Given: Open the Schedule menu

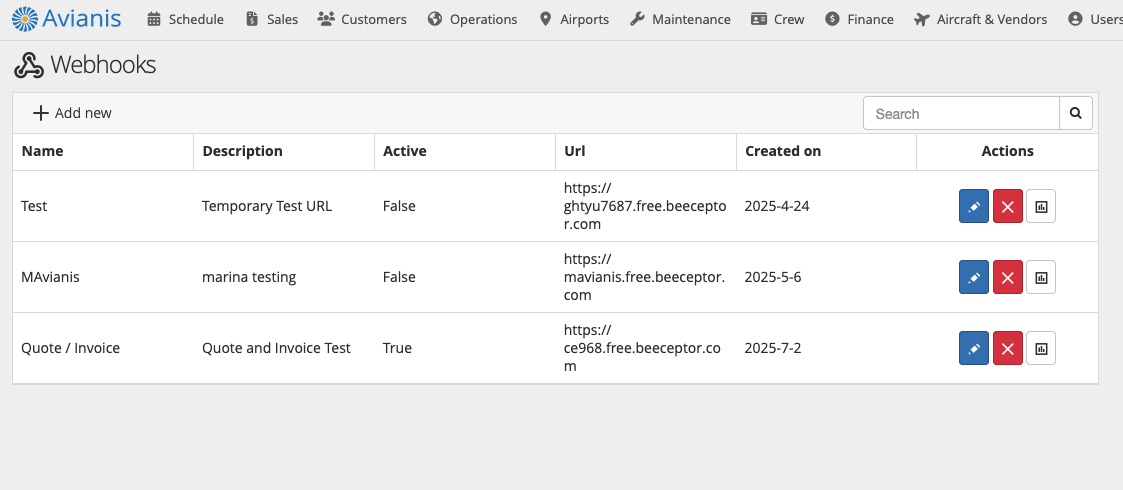Looking at the screenshot, I should tap(185, 19).
